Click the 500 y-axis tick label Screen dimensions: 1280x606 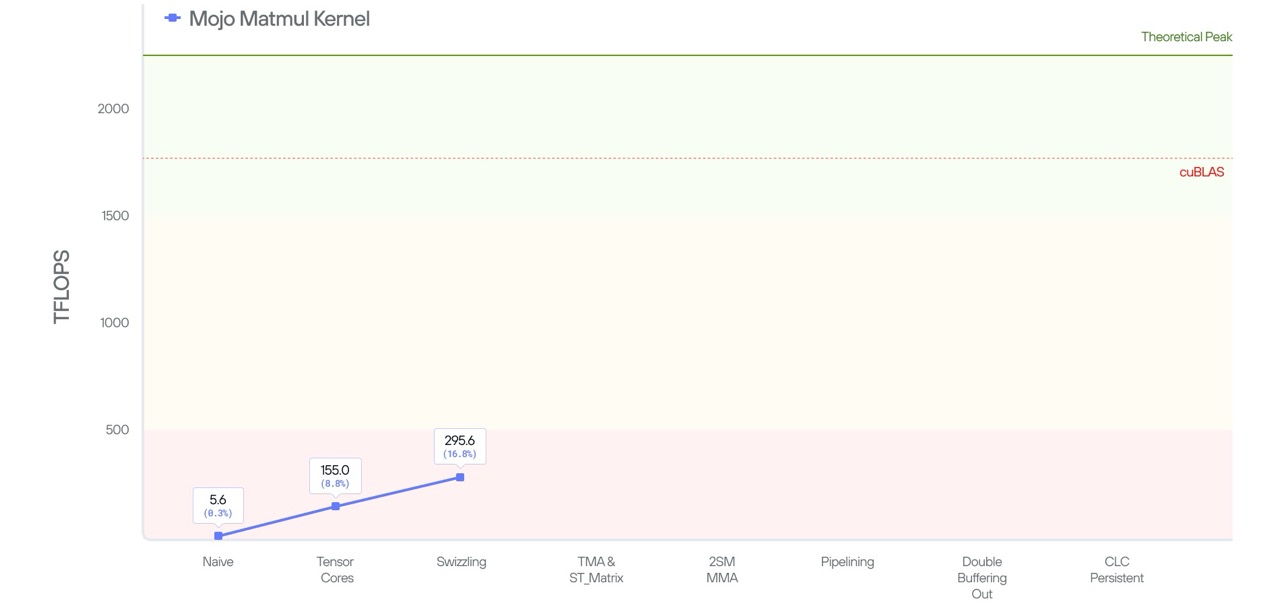tap(117, 430)
